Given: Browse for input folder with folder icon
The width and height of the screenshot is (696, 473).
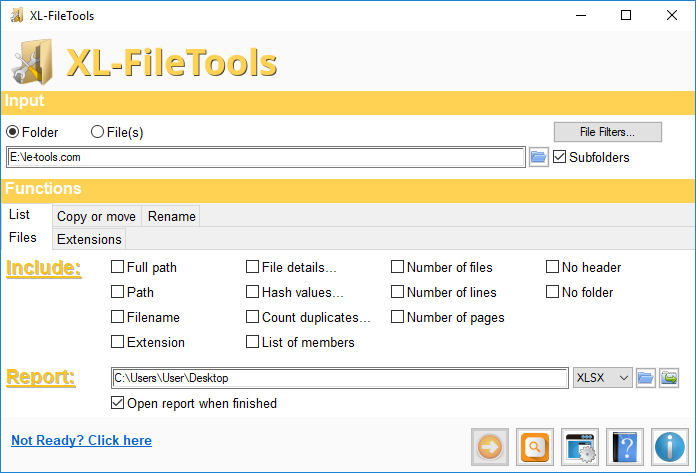Looking at the screenshot, I should (538, 157).
